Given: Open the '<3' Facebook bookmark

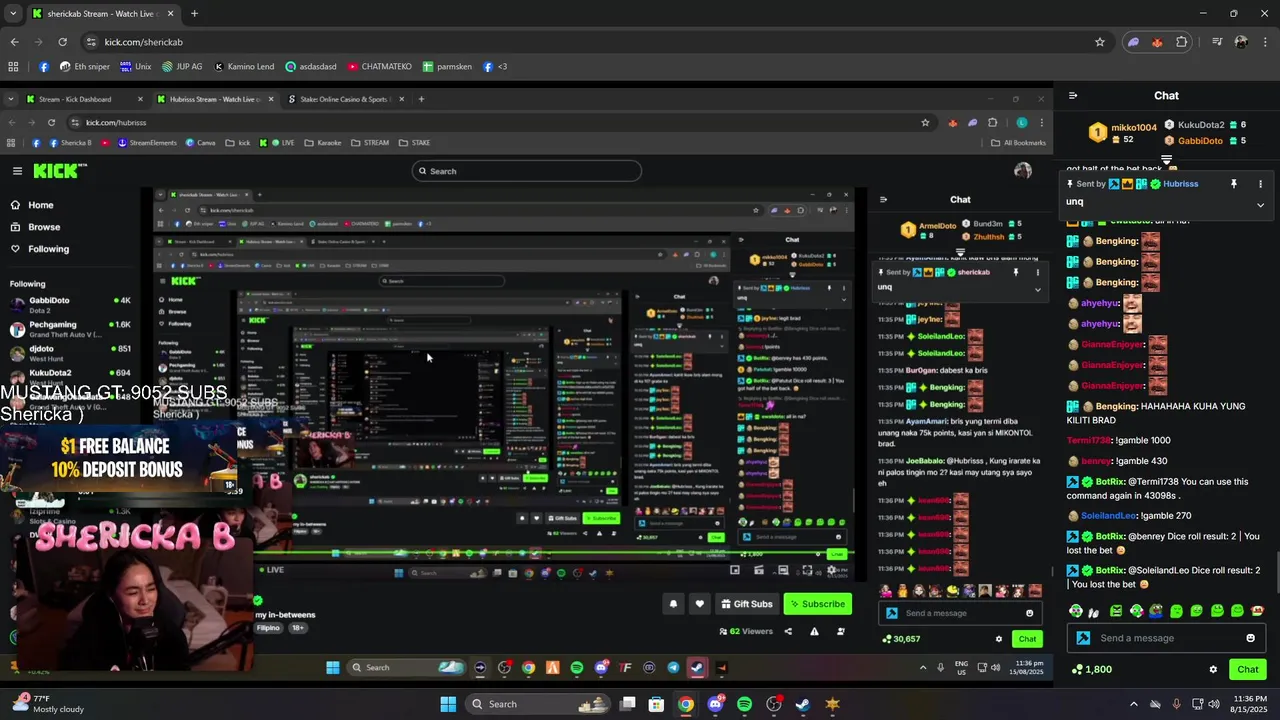Looking at the screenshot, I should click(495, 67).
